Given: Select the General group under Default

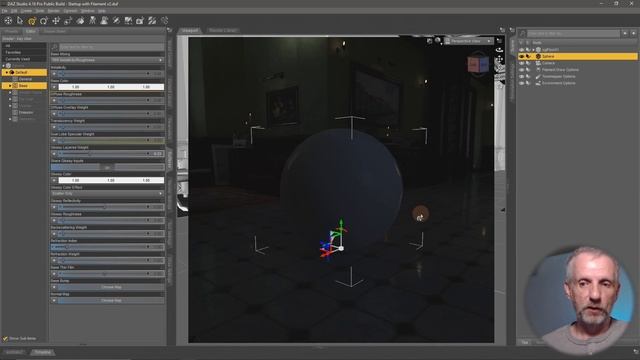Looking at the screenshot, I should (x=25, y=79).
